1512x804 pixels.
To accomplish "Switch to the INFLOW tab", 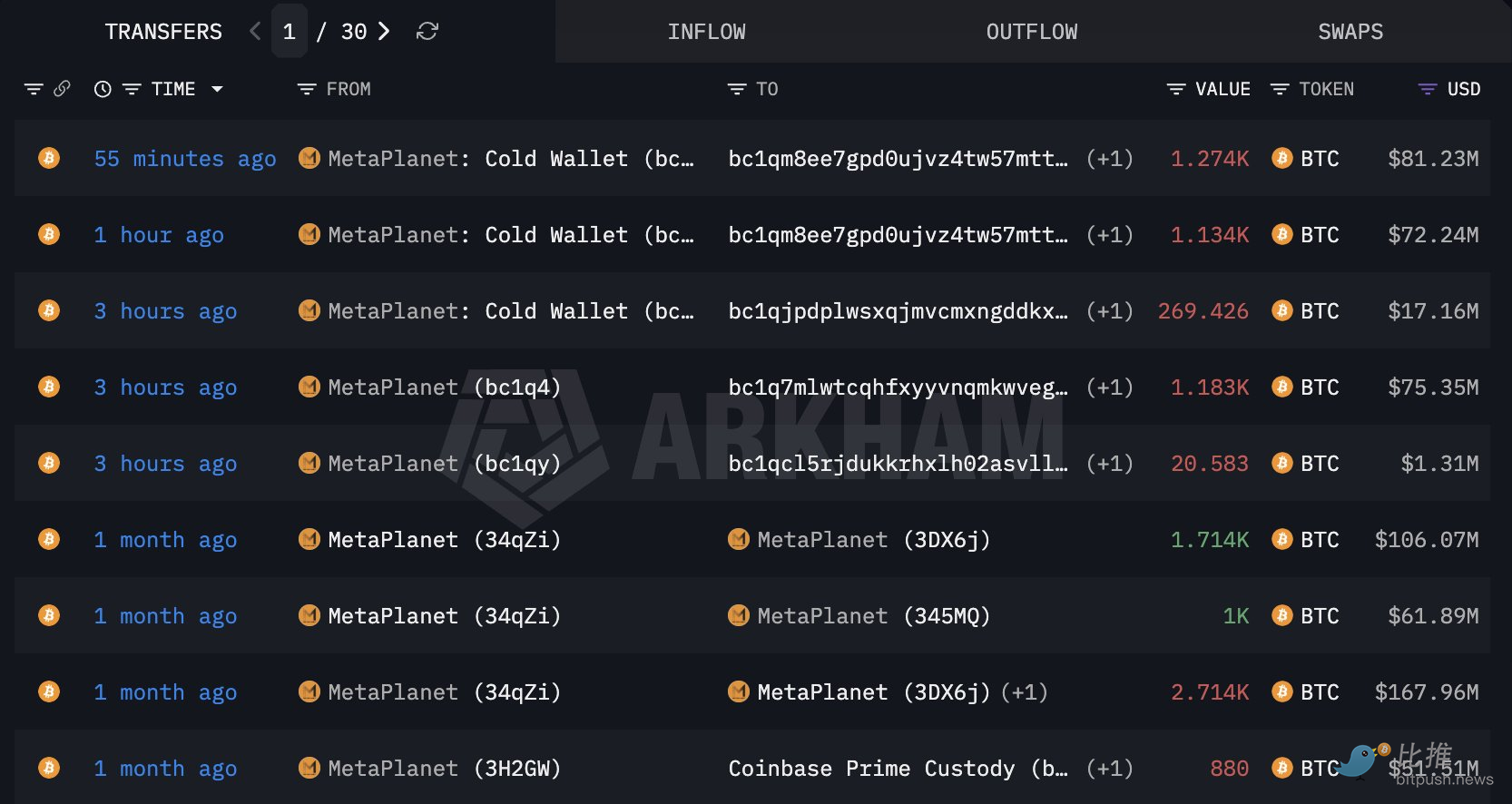I will [706, 32].
